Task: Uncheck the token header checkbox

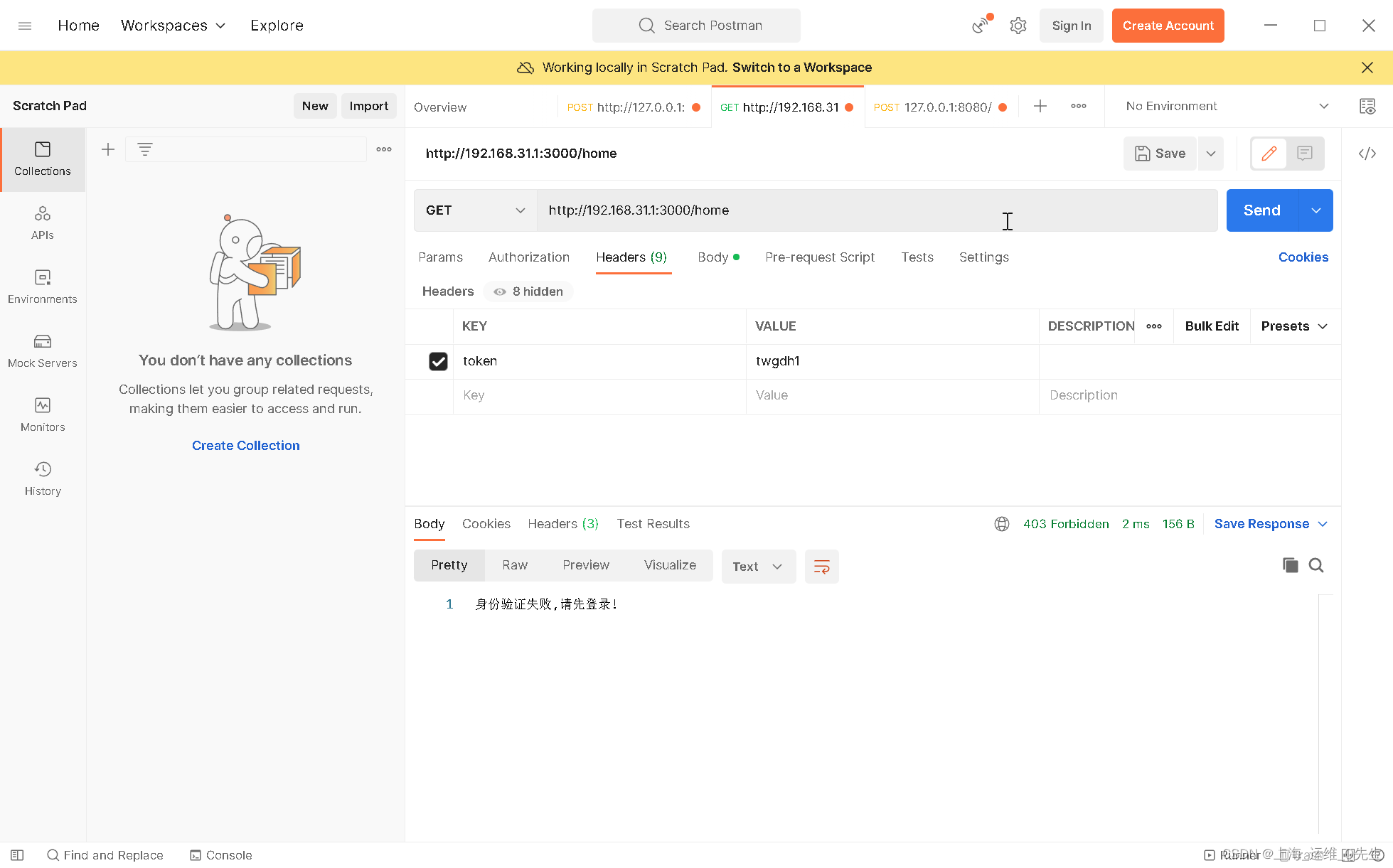Action: pos(438,361)
